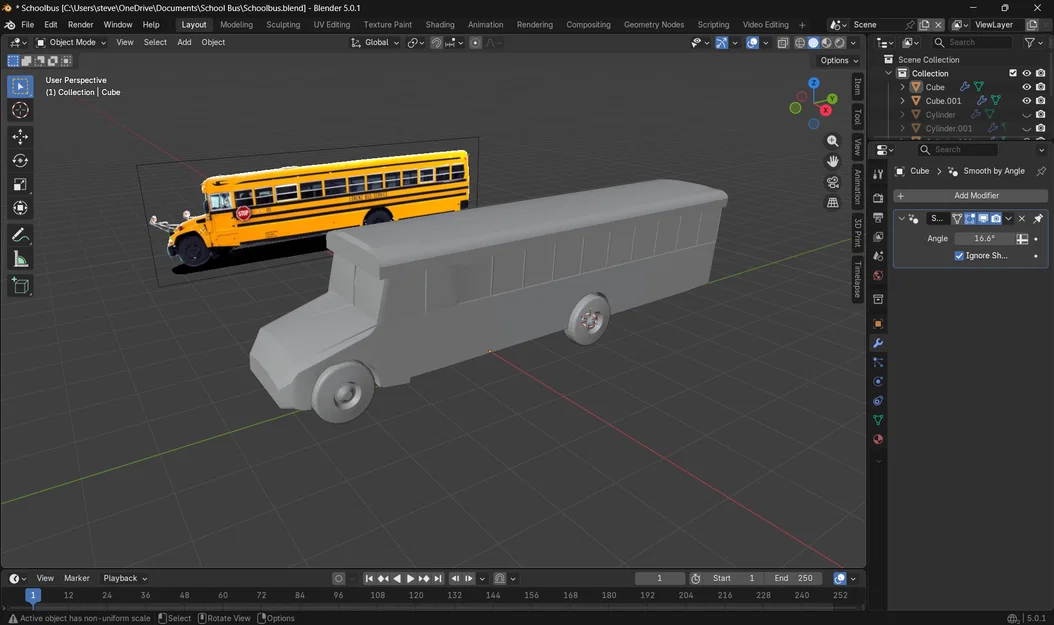Image resolution: width=1054 pixels, height=625 pixels.
Task: Open the Render menu
Action: [81, 25]
